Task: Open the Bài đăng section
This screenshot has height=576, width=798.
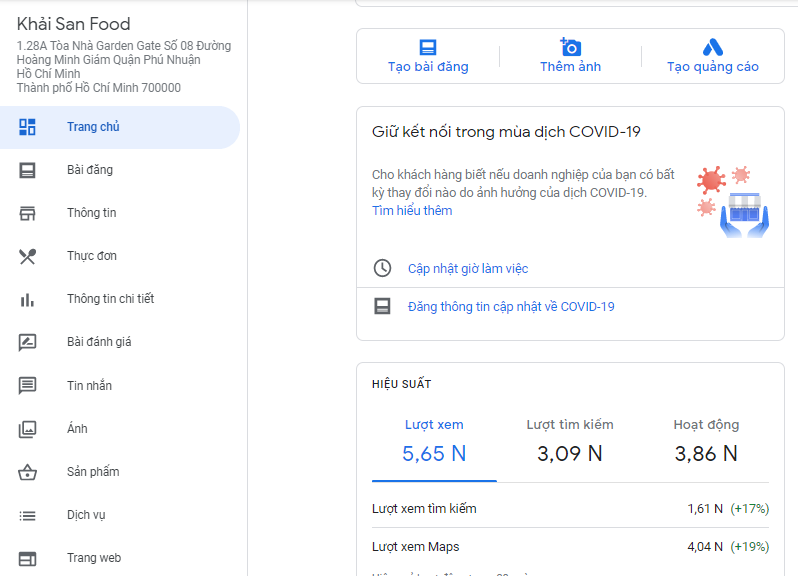Action: pyautogui.click(x=120, y=170)
